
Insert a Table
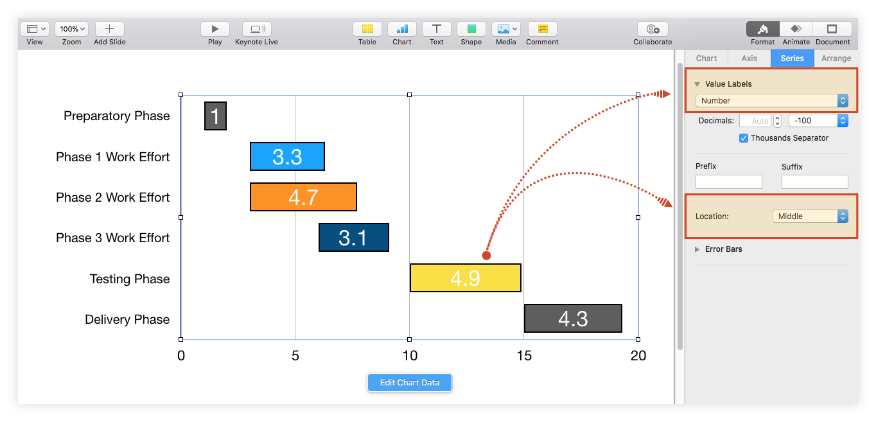[x=367, y=29]
